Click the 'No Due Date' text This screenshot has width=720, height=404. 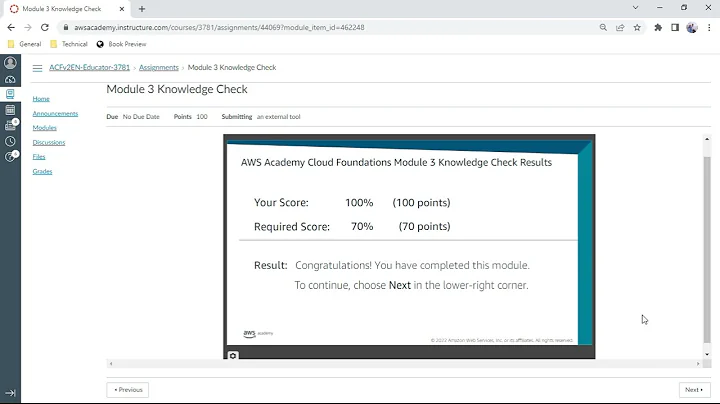(x=141, y=117)
